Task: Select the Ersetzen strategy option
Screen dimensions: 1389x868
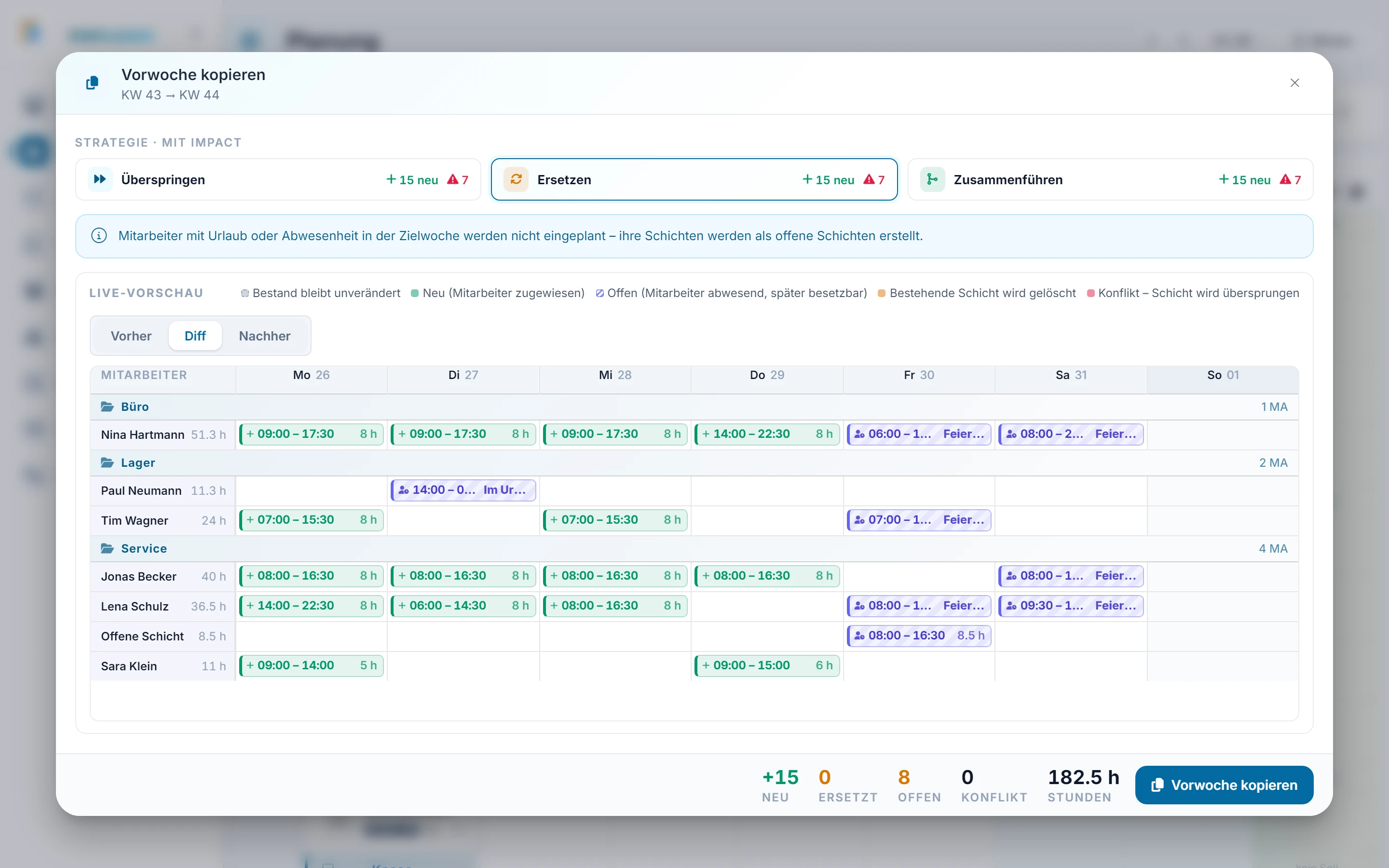Action: coord(694,179)
